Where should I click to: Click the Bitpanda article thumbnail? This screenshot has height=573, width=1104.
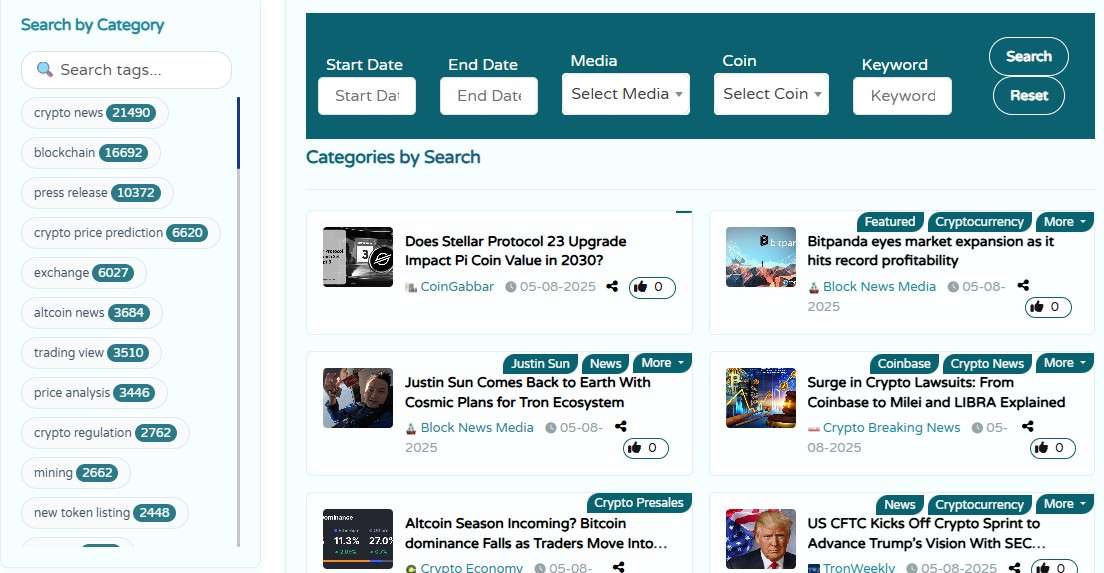pos(761,257)
